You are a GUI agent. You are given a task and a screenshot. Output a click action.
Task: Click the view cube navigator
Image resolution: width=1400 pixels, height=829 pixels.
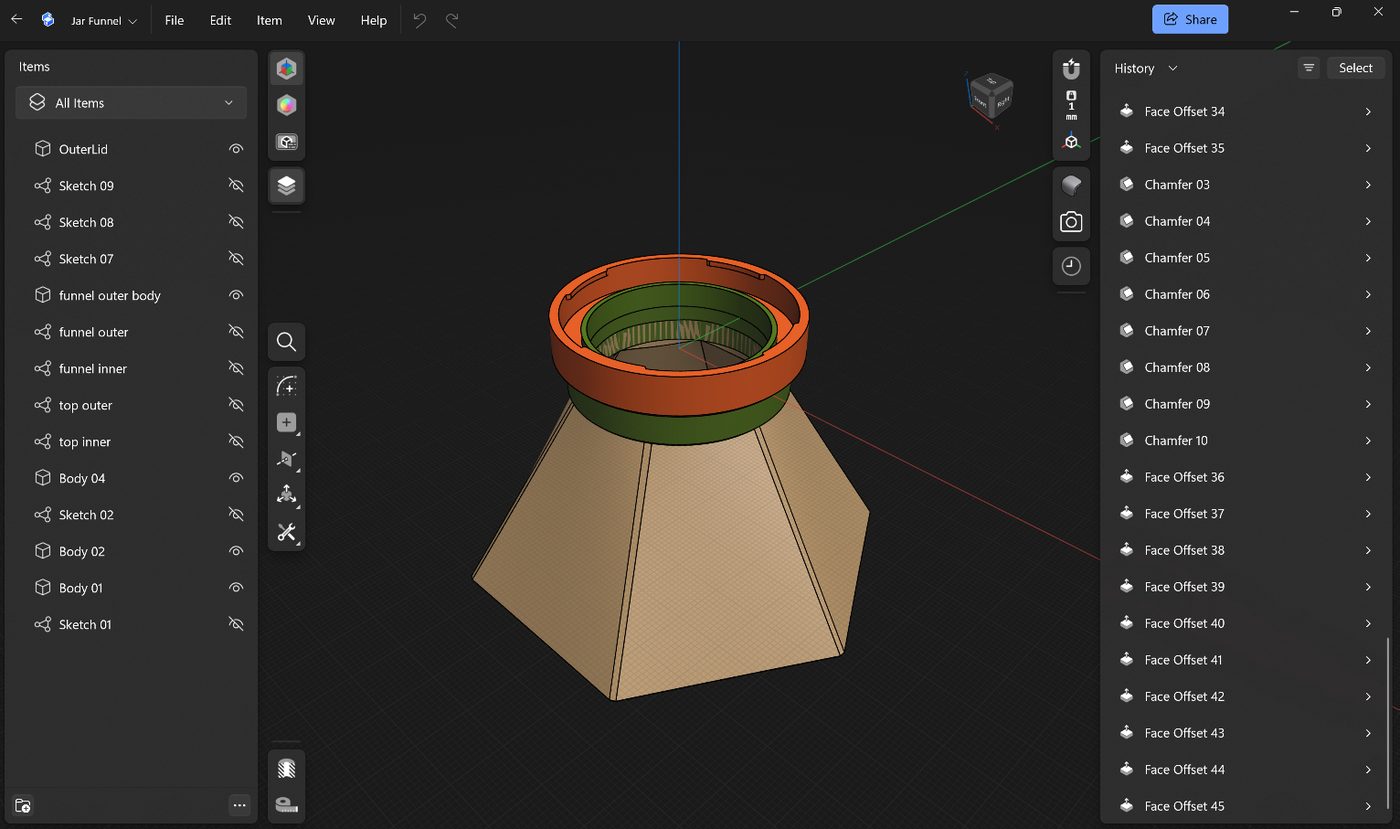pyautogui.click(x=991, y=95)
